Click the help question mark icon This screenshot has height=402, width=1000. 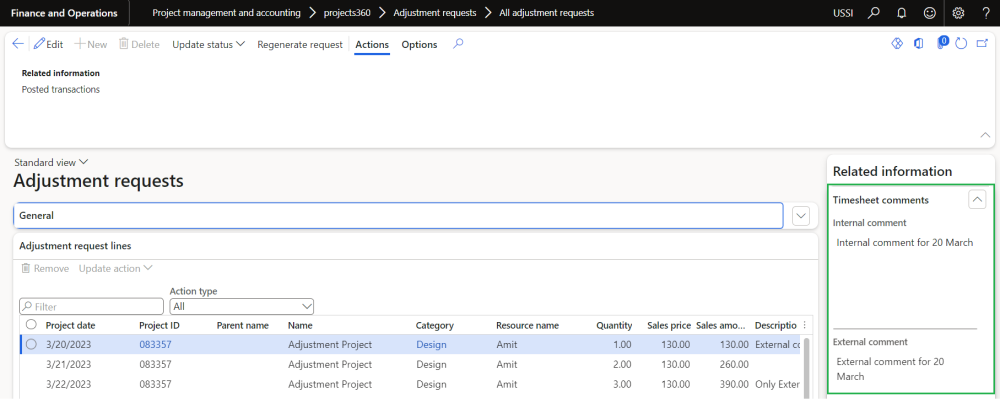tap(985, 13)
